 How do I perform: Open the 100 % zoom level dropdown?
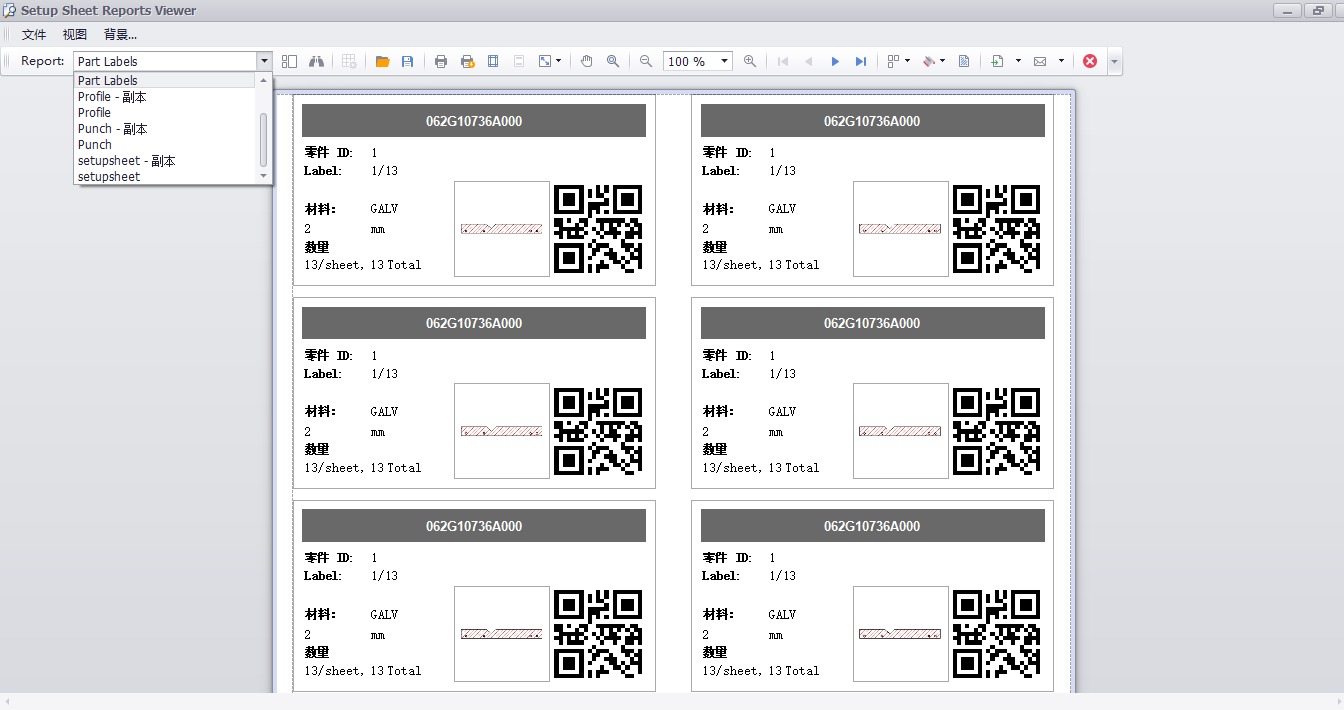725,61
